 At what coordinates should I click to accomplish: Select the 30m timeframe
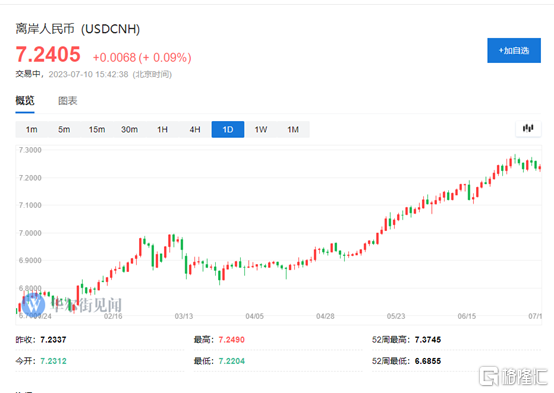[x=129, y=129]
